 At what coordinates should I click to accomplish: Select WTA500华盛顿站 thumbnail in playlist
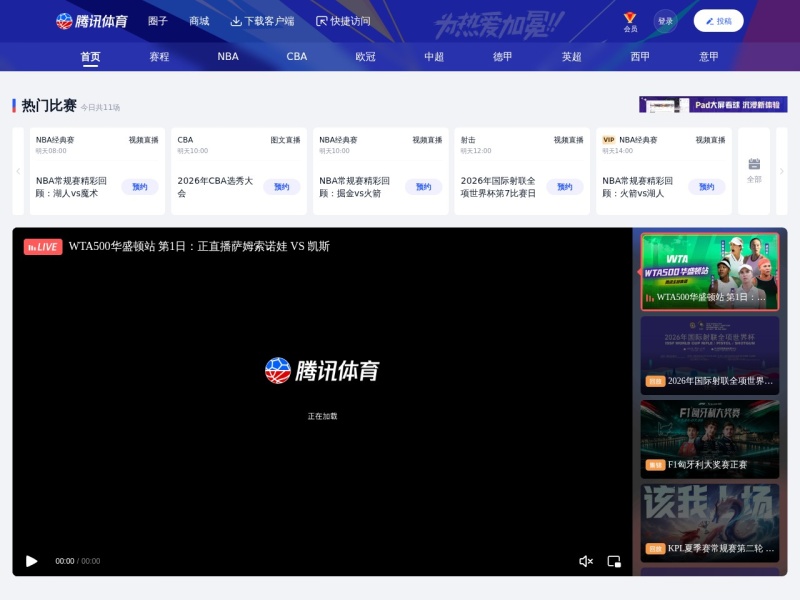tap(710, 272)
